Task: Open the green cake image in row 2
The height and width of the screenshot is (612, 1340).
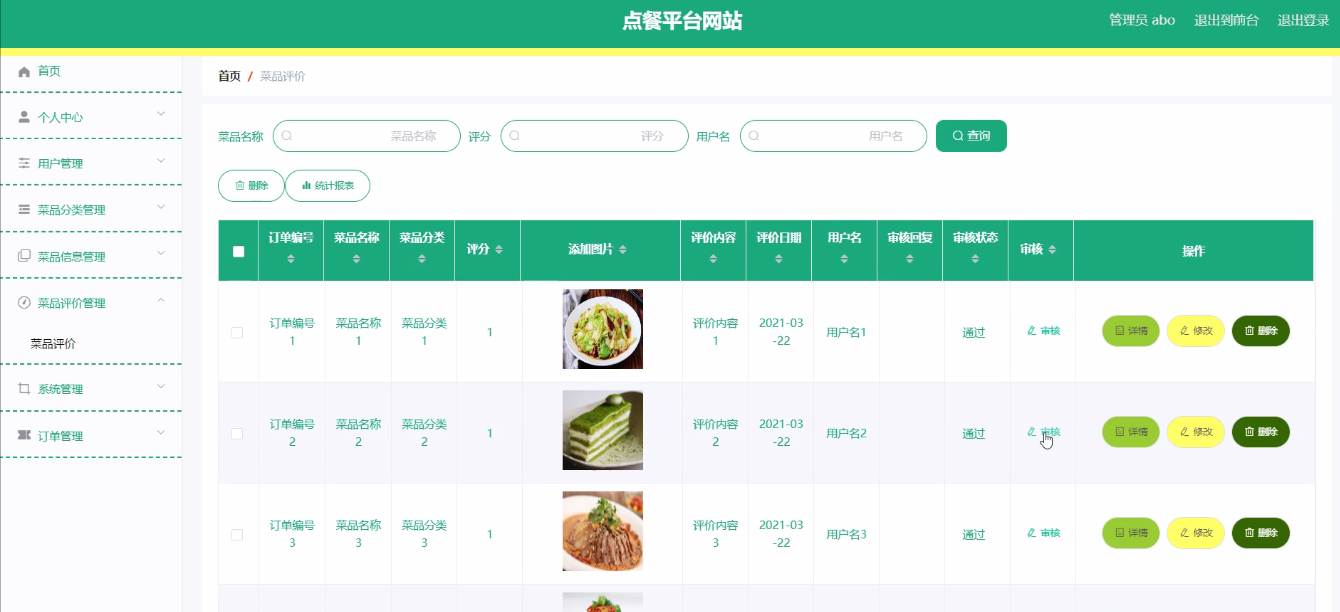Action: pyautogui.click(x=602, y=430)
